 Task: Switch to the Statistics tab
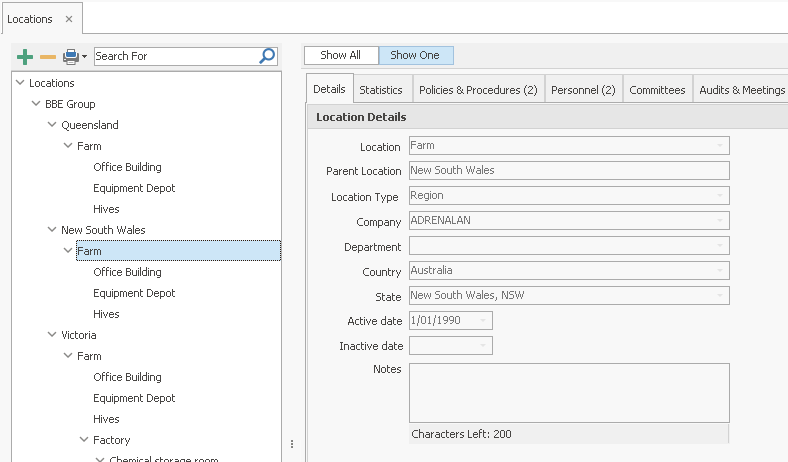pos(381,90)
